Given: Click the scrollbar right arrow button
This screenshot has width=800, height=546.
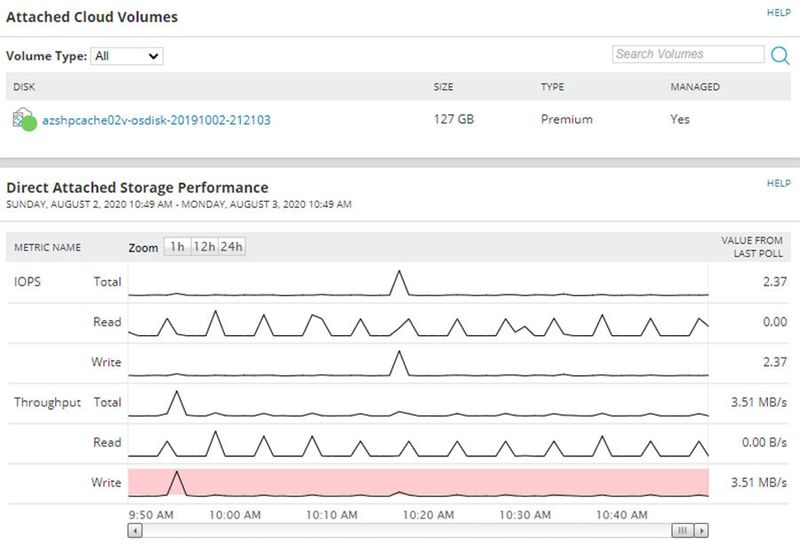Looking at the screenshot, I should [x=702, y=531].
